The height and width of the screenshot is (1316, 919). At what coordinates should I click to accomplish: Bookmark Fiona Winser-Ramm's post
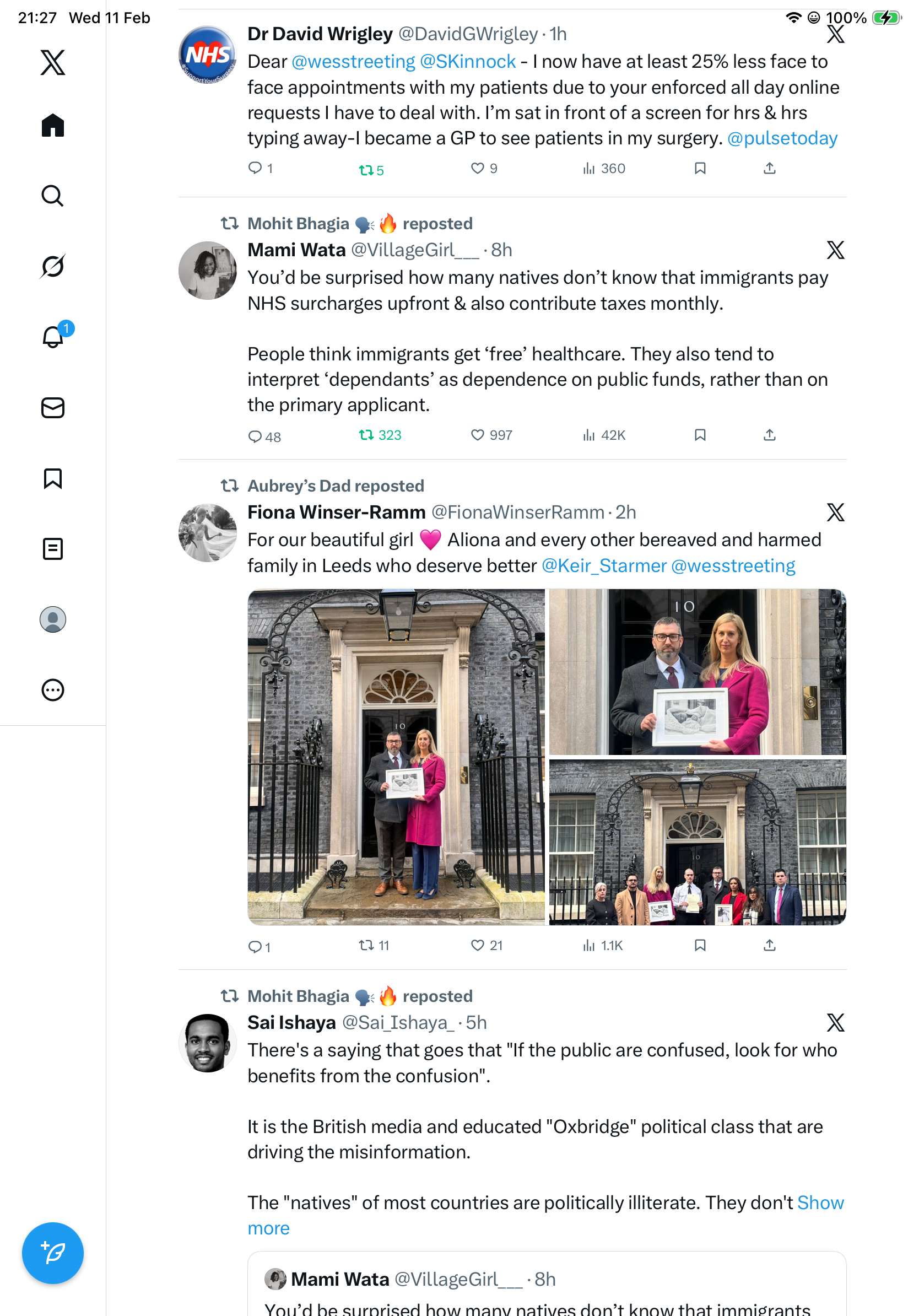pyautogui.click(x=700, y=945)
